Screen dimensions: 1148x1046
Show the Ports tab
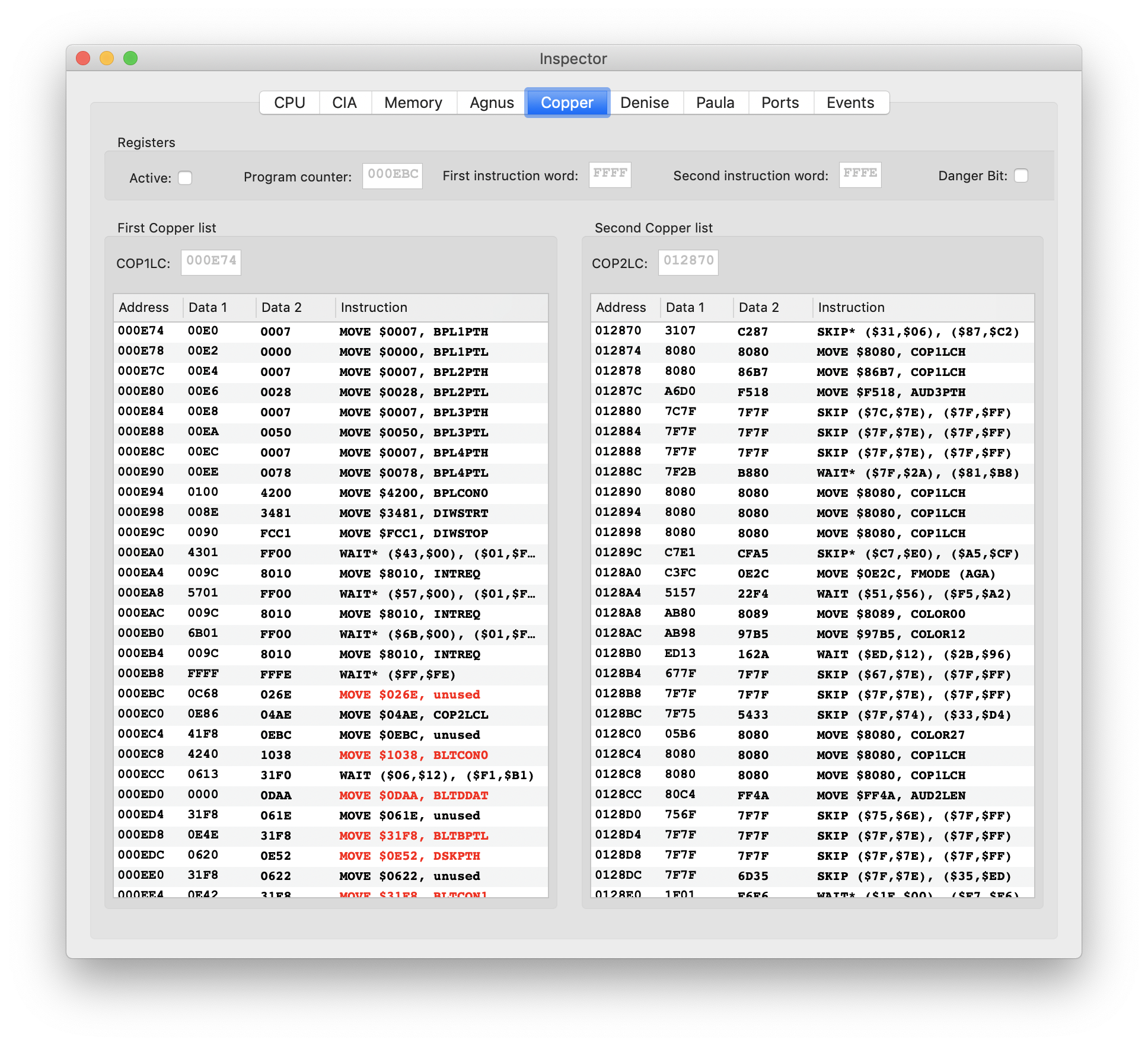[x=780, y=103]
